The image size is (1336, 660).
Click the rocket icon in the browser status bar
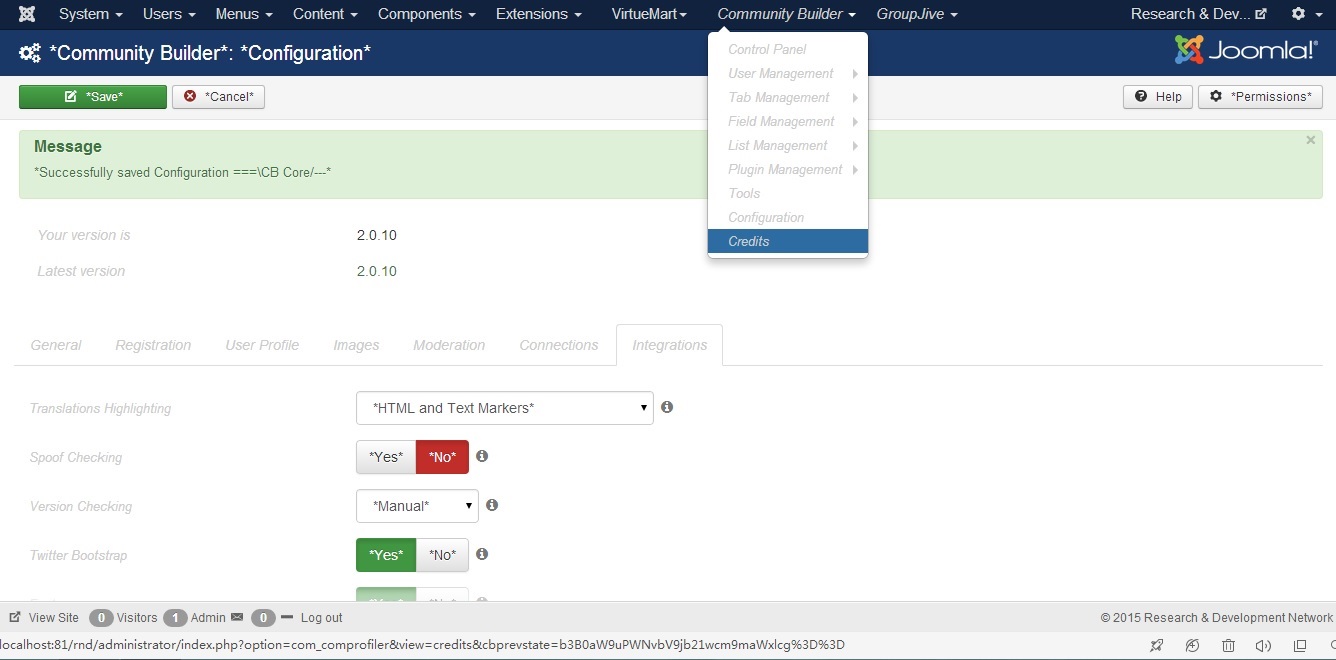click(x=1157, y=646)
